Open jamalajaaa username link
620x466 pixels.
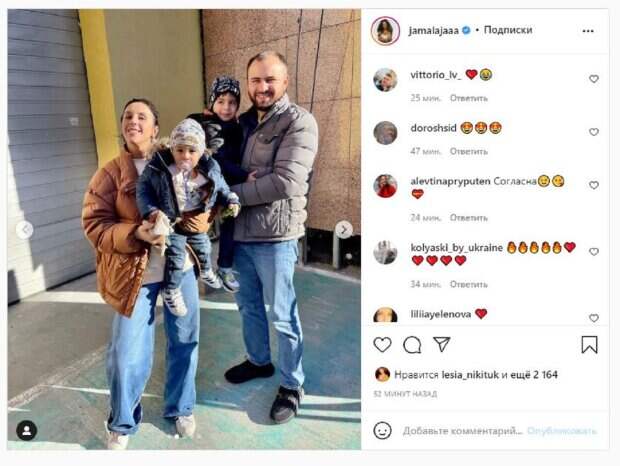point(433,30)
